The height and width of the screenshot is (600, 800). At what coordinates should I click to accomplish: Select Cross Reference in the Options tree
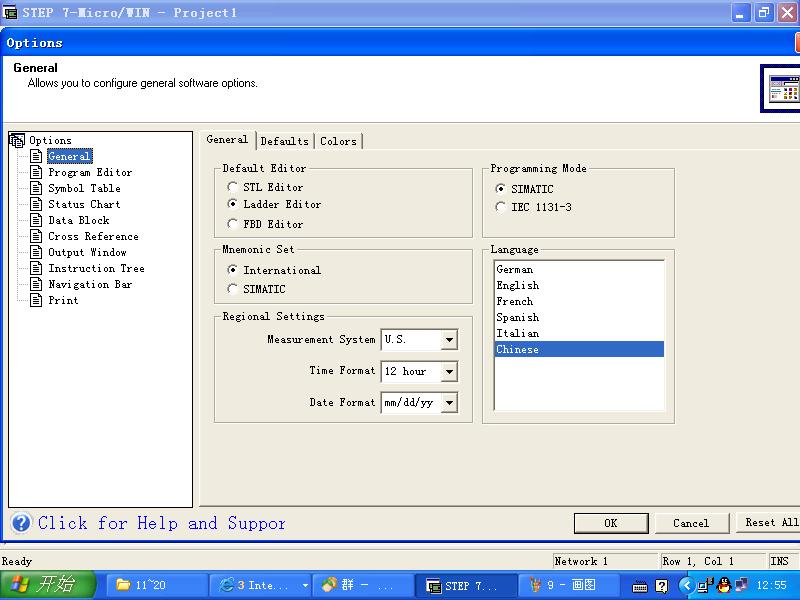tap(93, 236)
